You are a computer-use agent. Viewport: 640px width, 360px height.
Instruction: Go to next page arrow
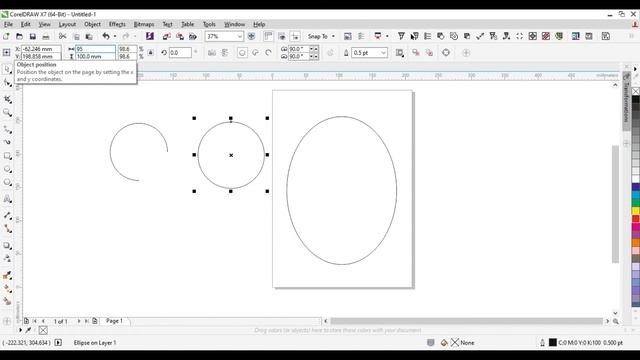(79, 321)
